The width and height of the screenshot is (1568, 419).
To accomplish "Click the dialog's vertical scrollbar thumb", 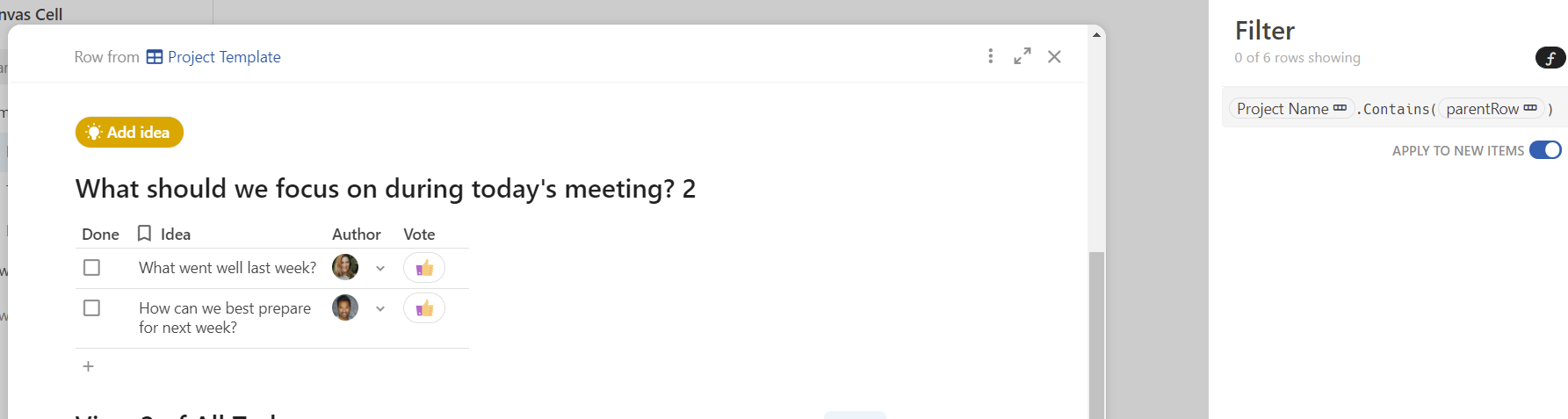I will (x=1096, y=335).
